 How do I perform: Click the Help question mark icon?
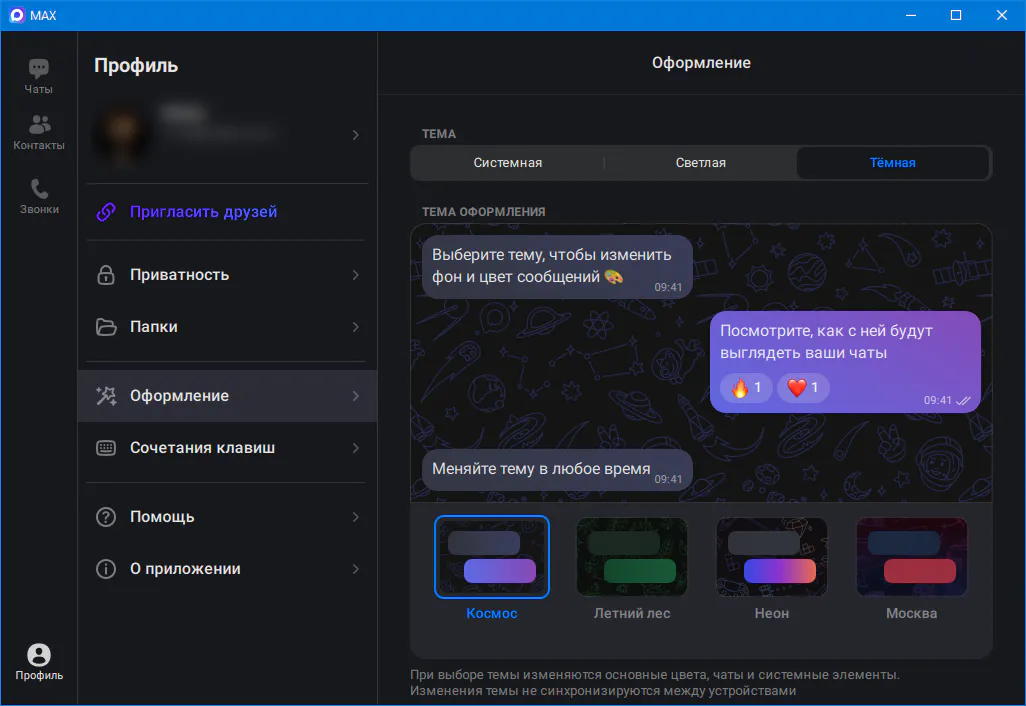click(106, 517)
